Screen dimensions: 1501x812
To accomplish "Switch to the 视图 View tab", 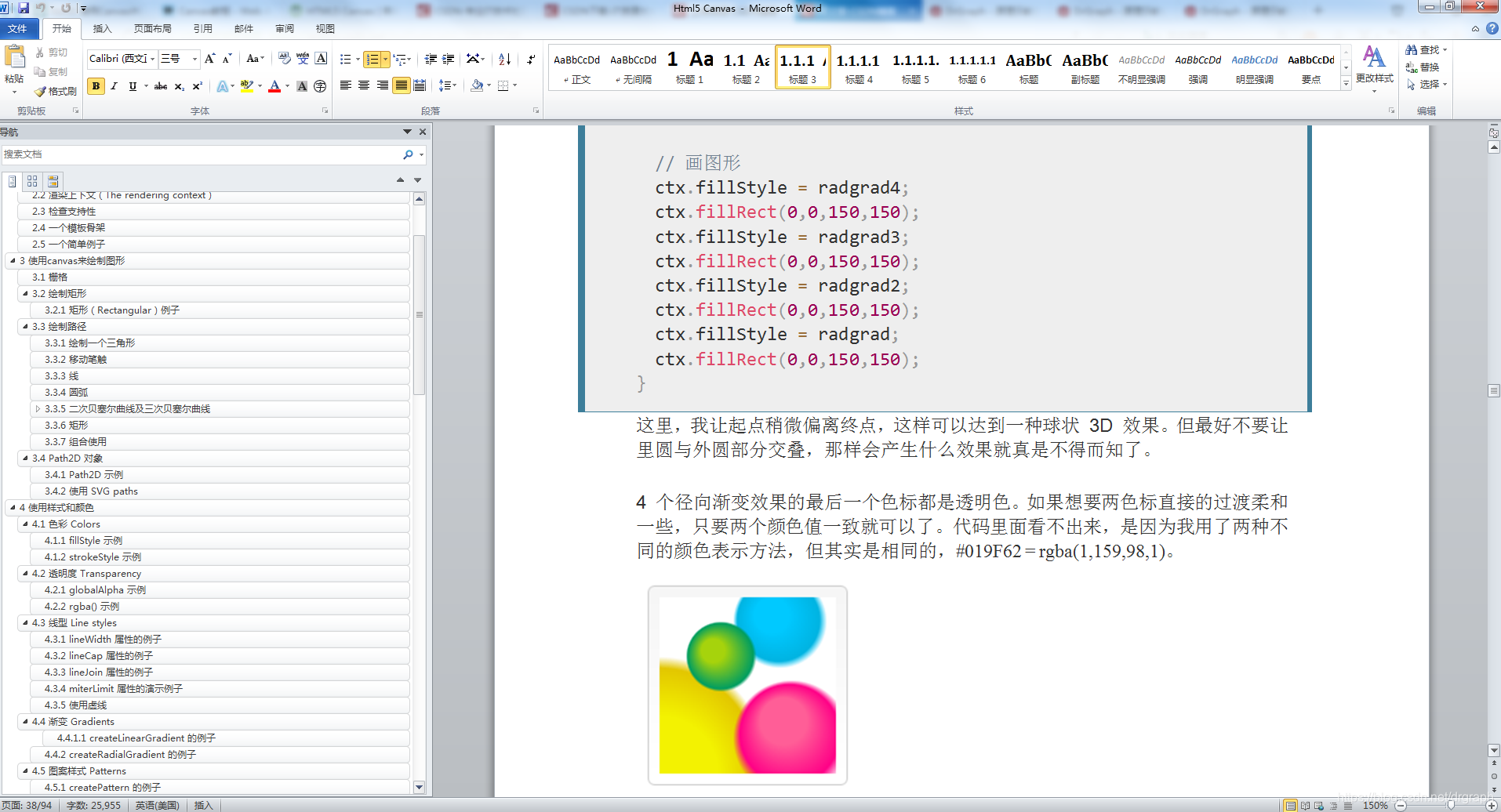I will point(325,28).
